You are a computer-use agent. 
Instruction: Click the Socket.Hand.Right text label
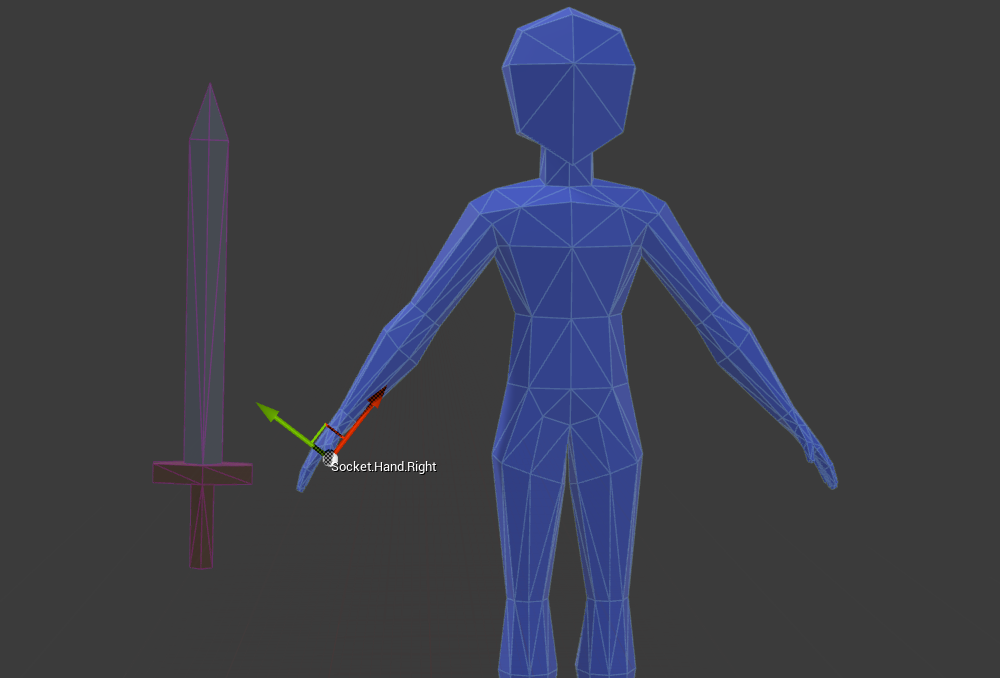coord(384,466)
